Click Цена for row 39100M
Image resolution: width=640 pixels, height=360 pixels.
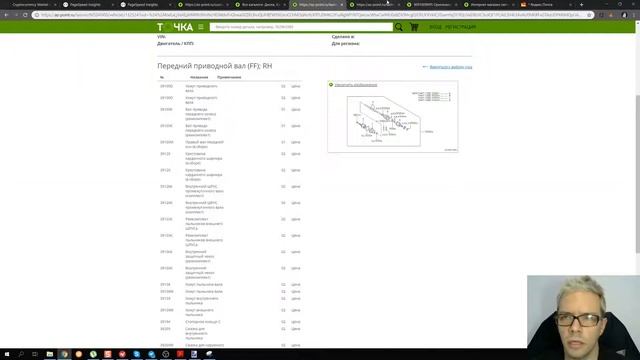(296, 142)
